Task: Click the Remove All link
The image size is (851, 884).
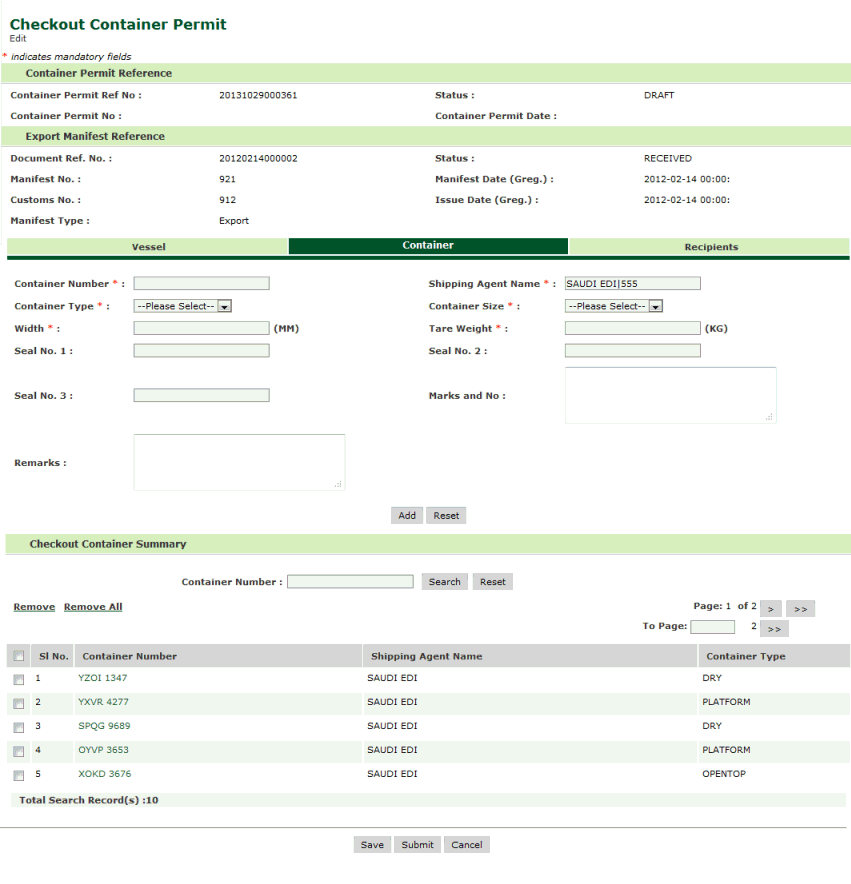Action: coord(93,607)
